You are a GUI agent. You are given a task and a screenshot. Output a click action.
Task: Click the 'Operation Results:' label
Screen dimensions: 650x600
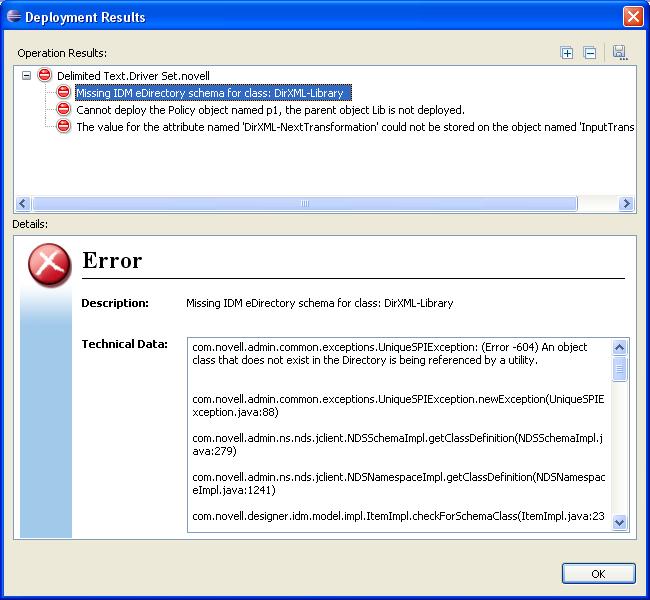[x=62, y=53]
